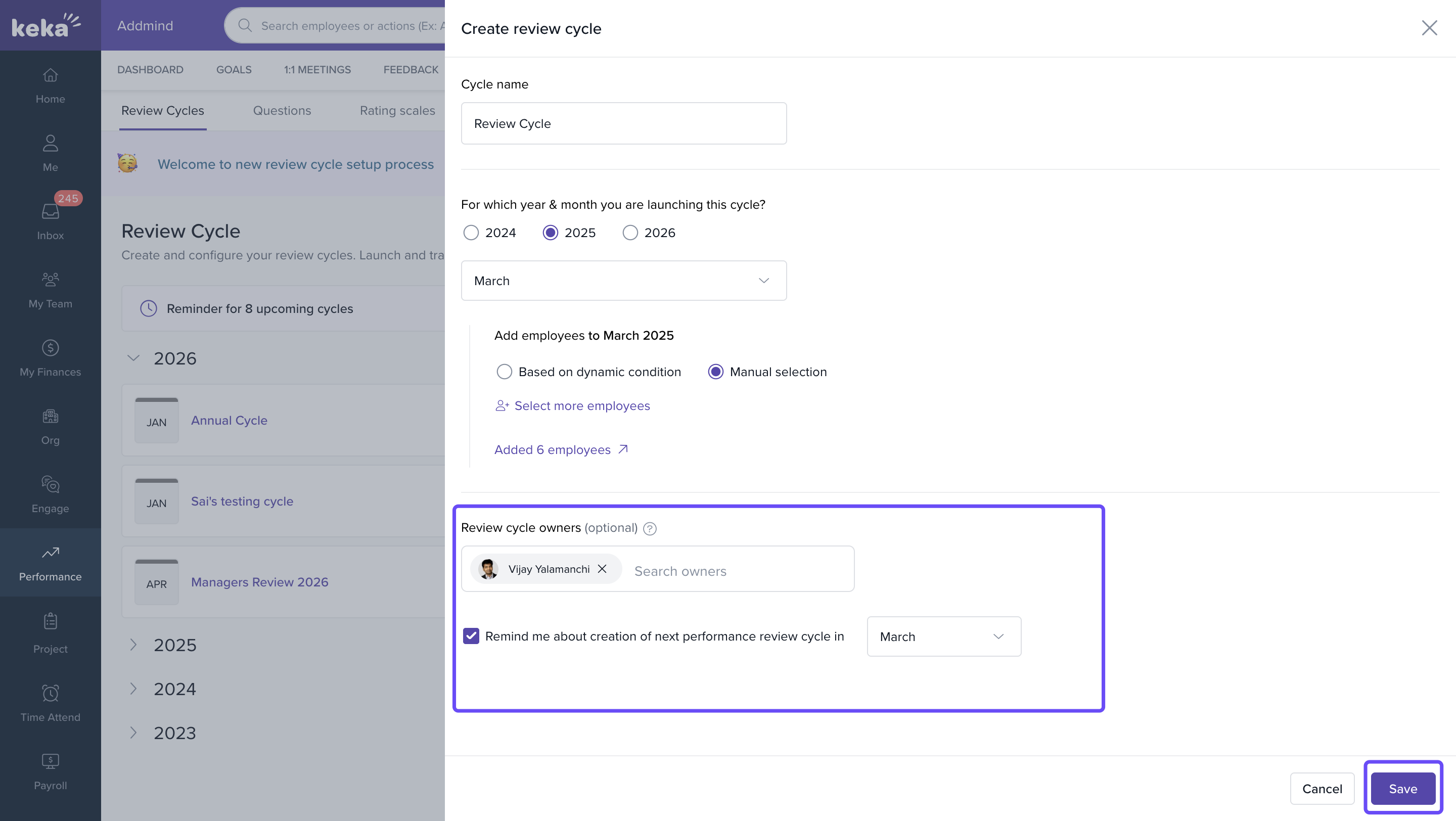Open the GOALS top menu tab

(234, 69)
